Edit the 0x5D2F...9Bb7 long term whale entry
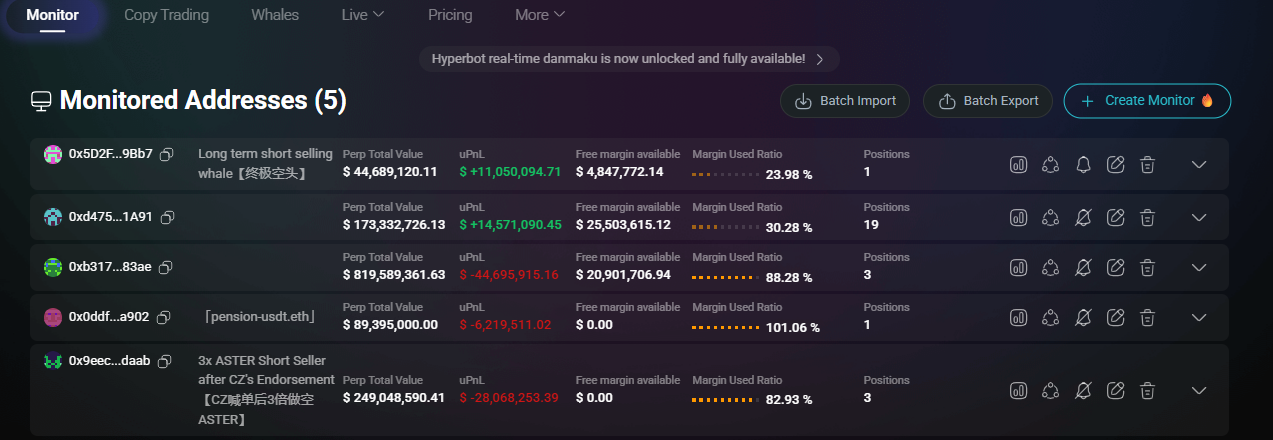 [1116, 165]
